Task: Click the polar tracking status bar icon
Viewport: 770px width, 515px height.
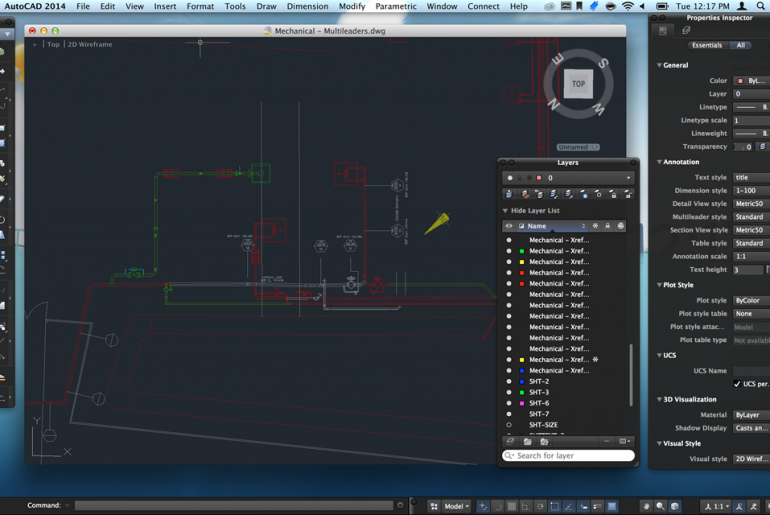Action: [x=540, y=506]
